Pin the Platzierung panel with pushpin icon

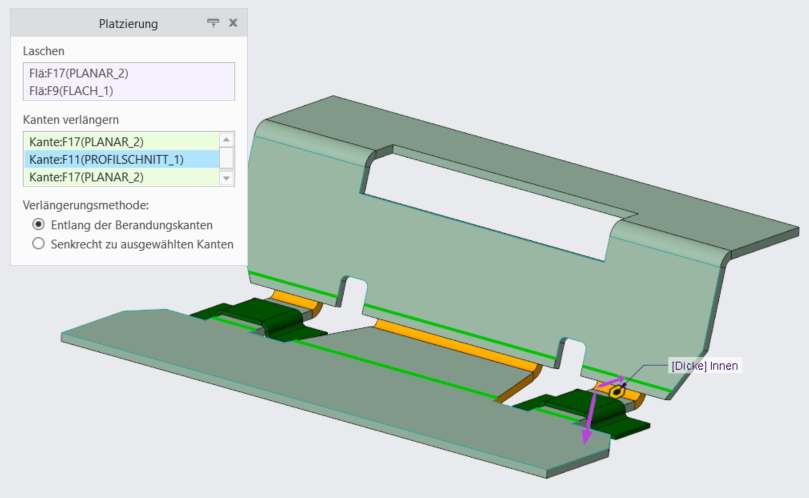pyautogui.click(x=213, y=23)
